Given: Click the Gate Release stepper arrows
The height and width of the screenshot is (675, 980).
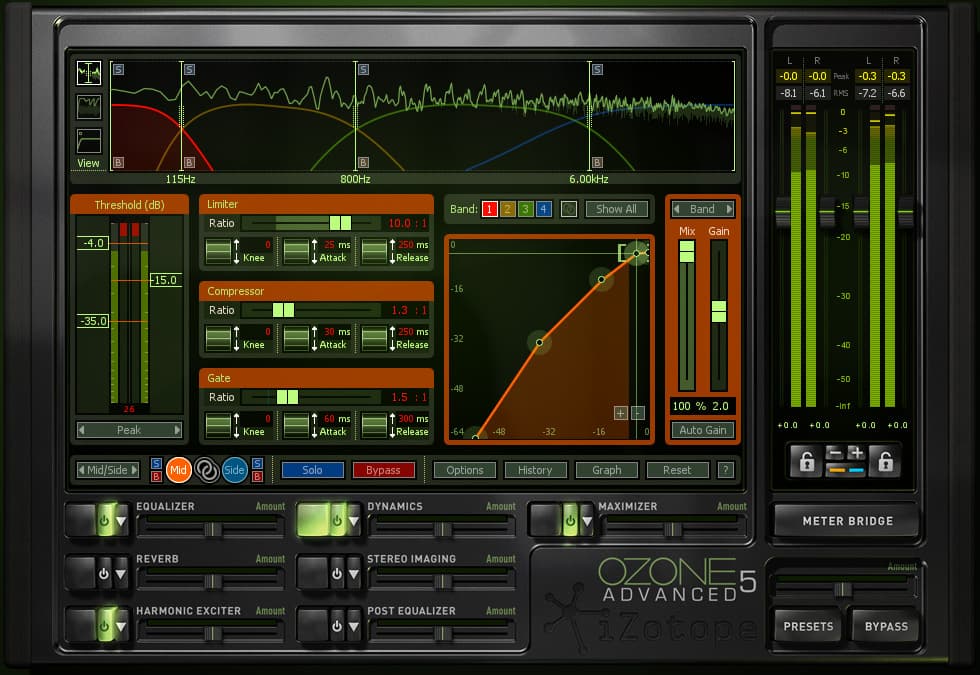Looking at the screenshot, I should [x=392, y=425].
